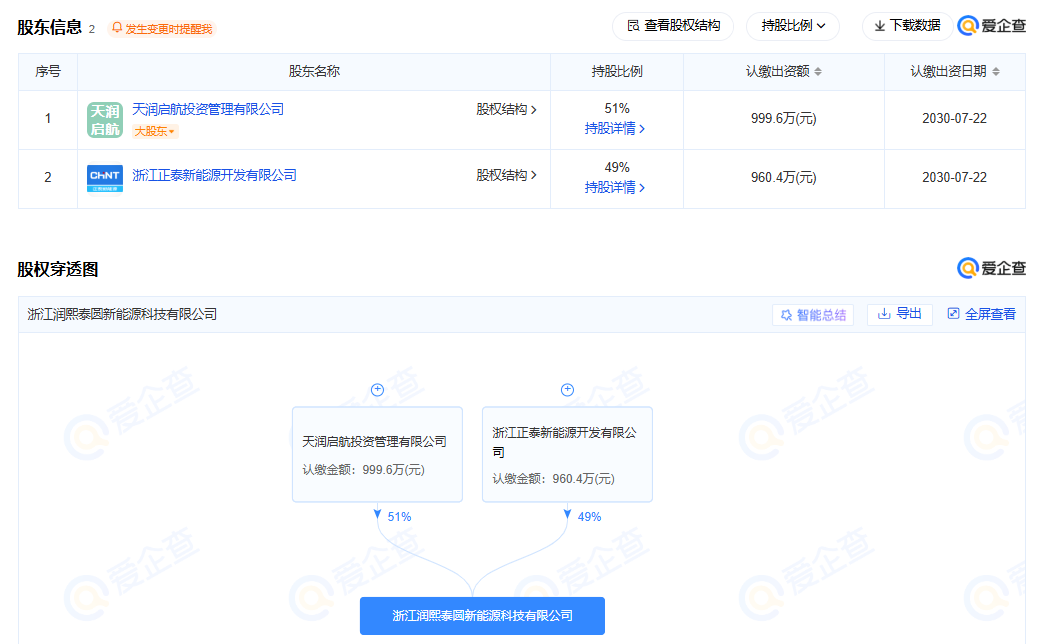The image size is (1040, 644).
Task: Open 股权结构 for 浙江正泰新能源开发有限公司
Action: pyautogui.click(x=506, y=175)
